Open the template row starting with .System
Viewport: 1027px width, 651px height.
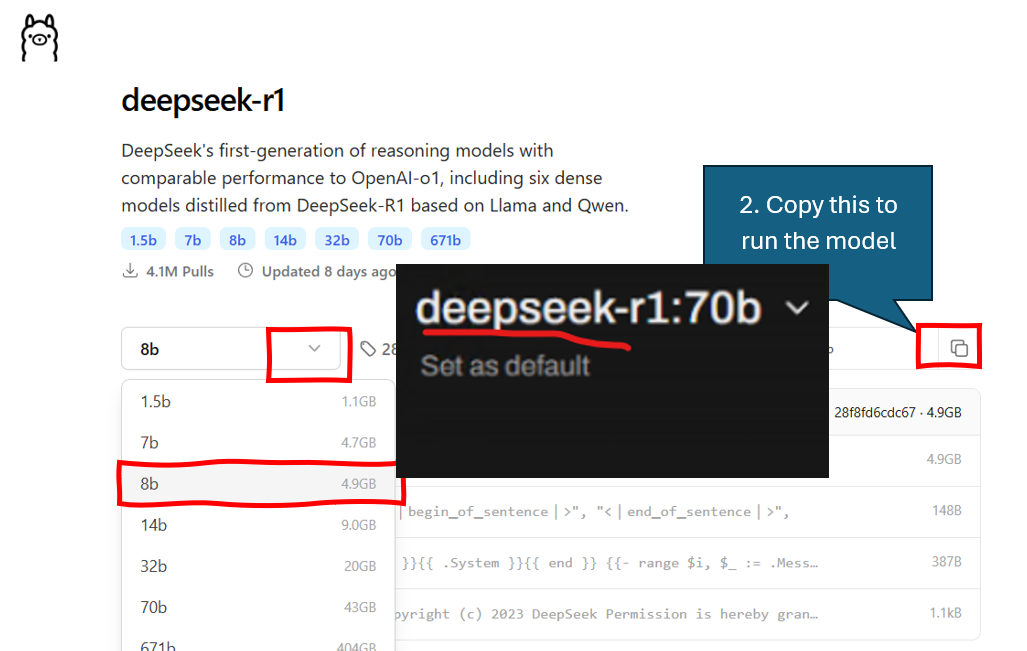point(688,563)
